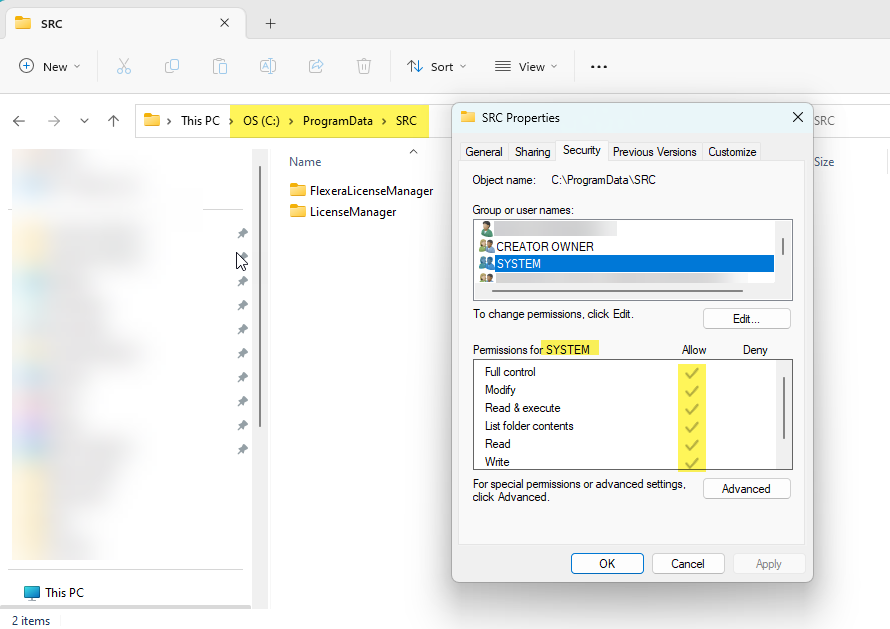Click the Rename icon in toolbar
Image resolution: width=890 pixels, height=629 pixels.
point(268,66)
